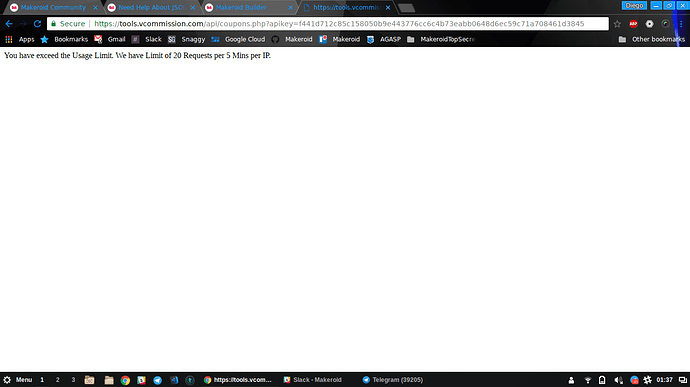
Task: Open the system Menu in the taskbar
Action: pyautogui.click(x=18, y=380)
